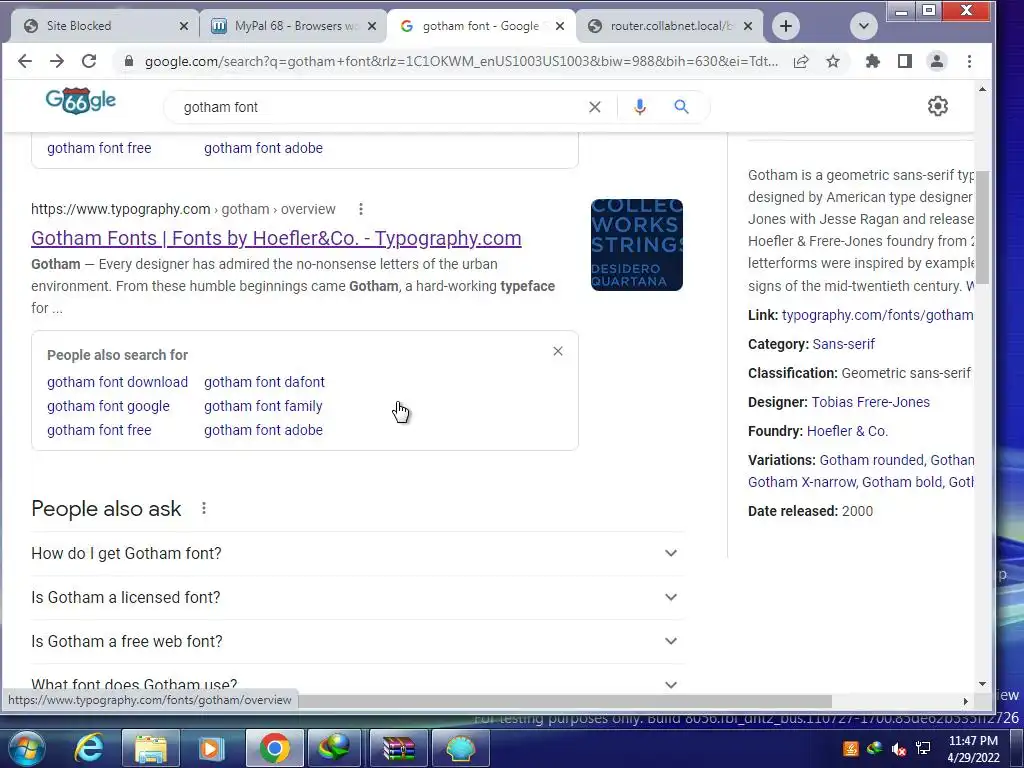This screenshot has width=1024, height=768.
Task: Open the Extensions puzzle icon
Action: coord(872,61)
